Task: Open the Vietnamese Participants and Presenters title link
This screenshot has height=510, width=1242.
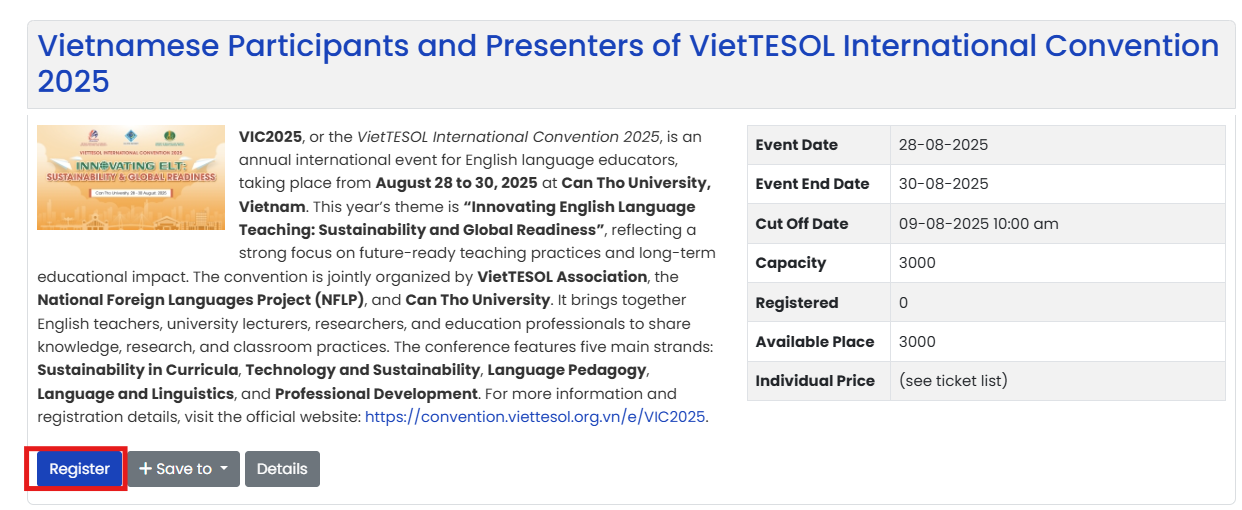Action: tap(628, 63)
